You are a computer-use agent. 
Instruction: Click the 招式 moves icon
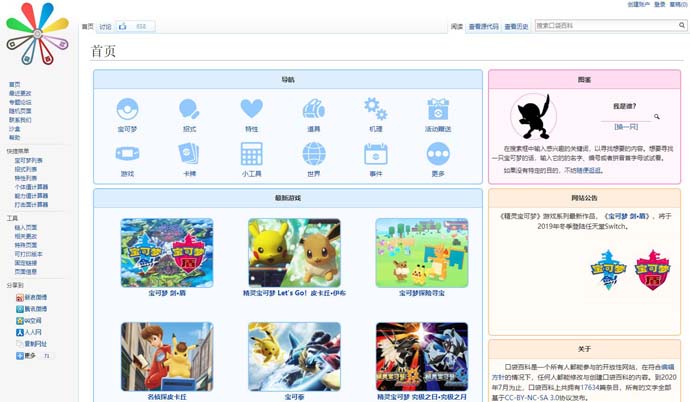(x=189, y=109)
